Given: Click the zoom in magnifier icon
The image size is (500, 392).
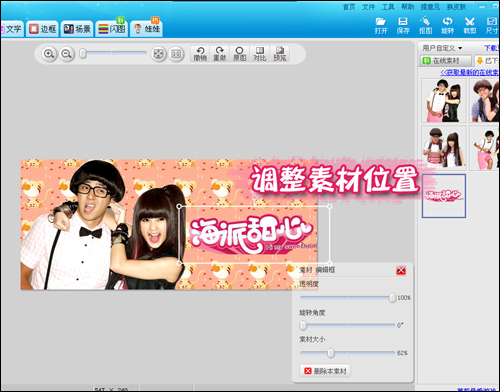Looking at the screenshot, I should (x=49, y=54).
